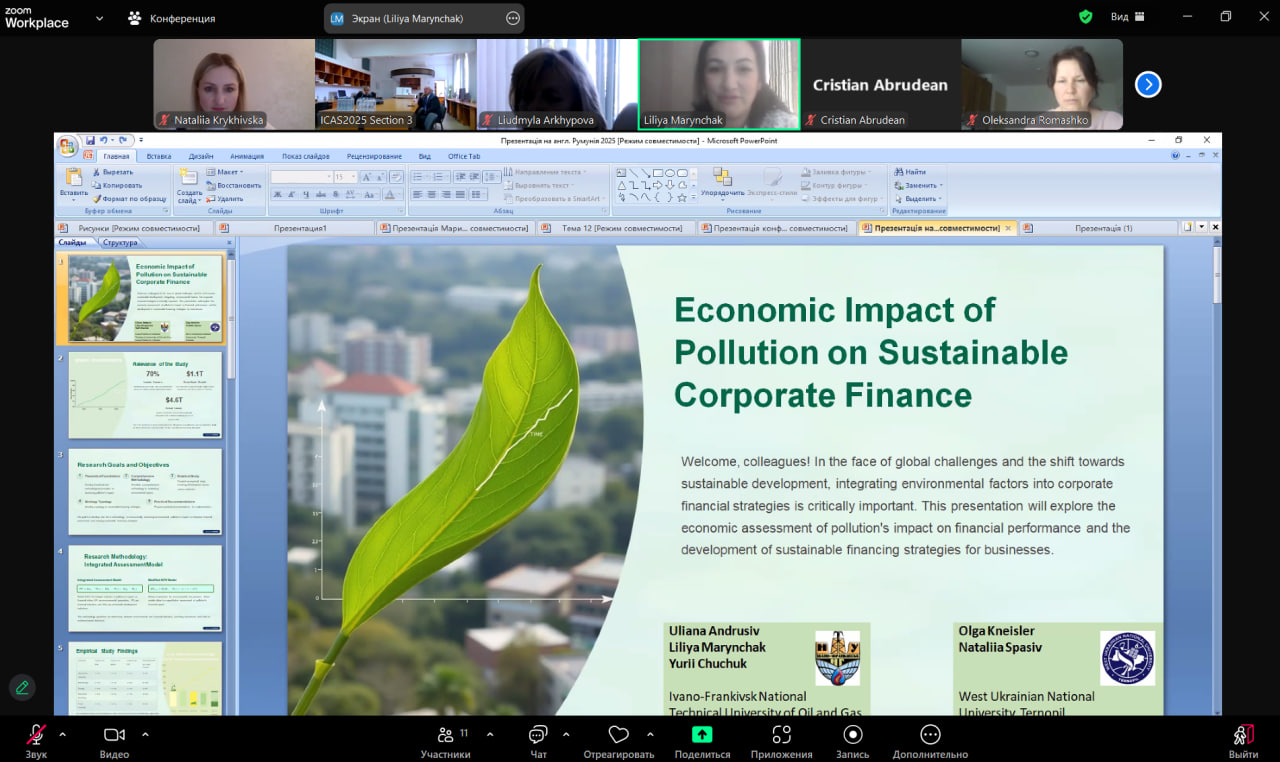
Task: Open the Zoom Workplace dropdown menu
Action: [x=98, y=18]
